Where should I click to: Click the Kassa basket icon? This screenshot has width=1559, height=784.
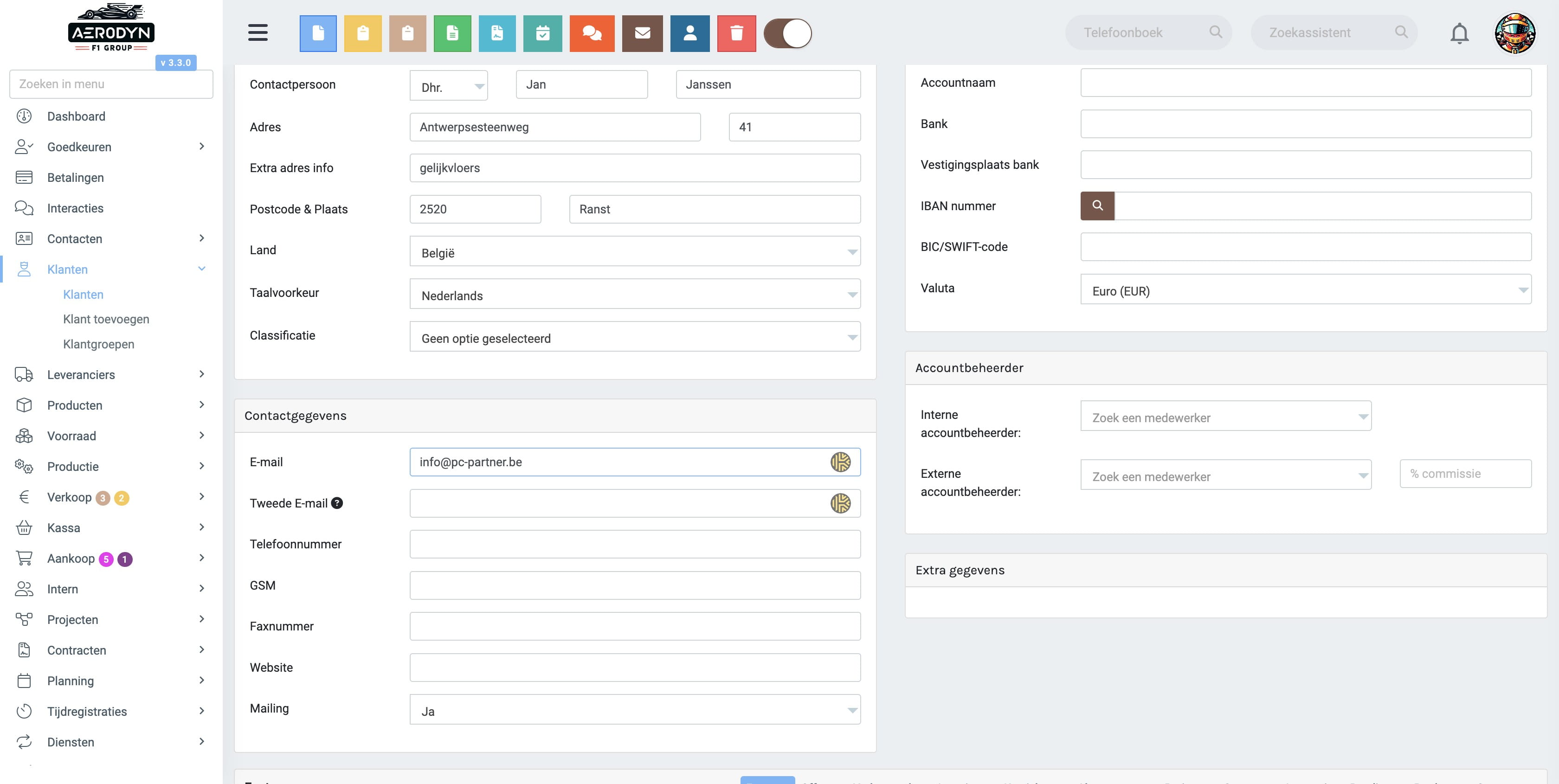(24, 528)
